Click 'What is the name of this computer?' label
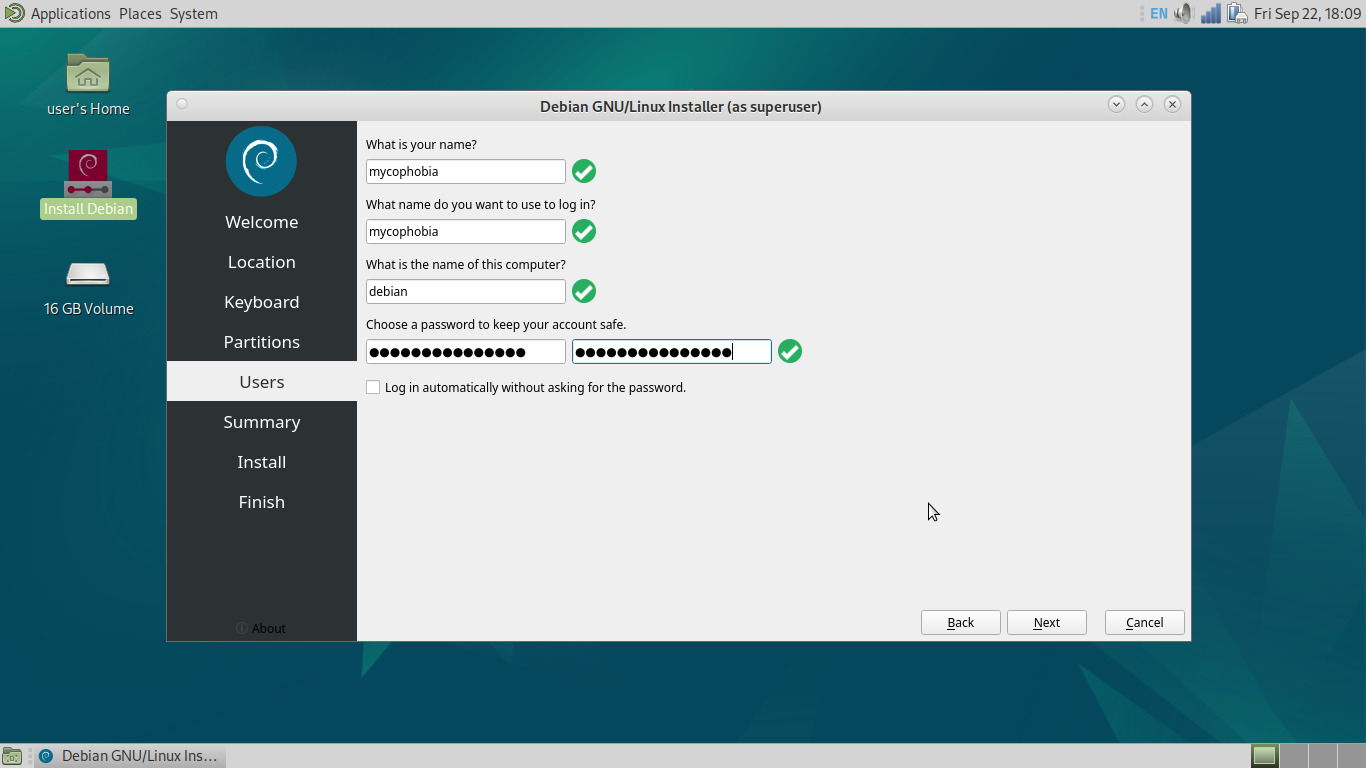The height and width of the screenshot is (768, 1366). click(466, 264)
